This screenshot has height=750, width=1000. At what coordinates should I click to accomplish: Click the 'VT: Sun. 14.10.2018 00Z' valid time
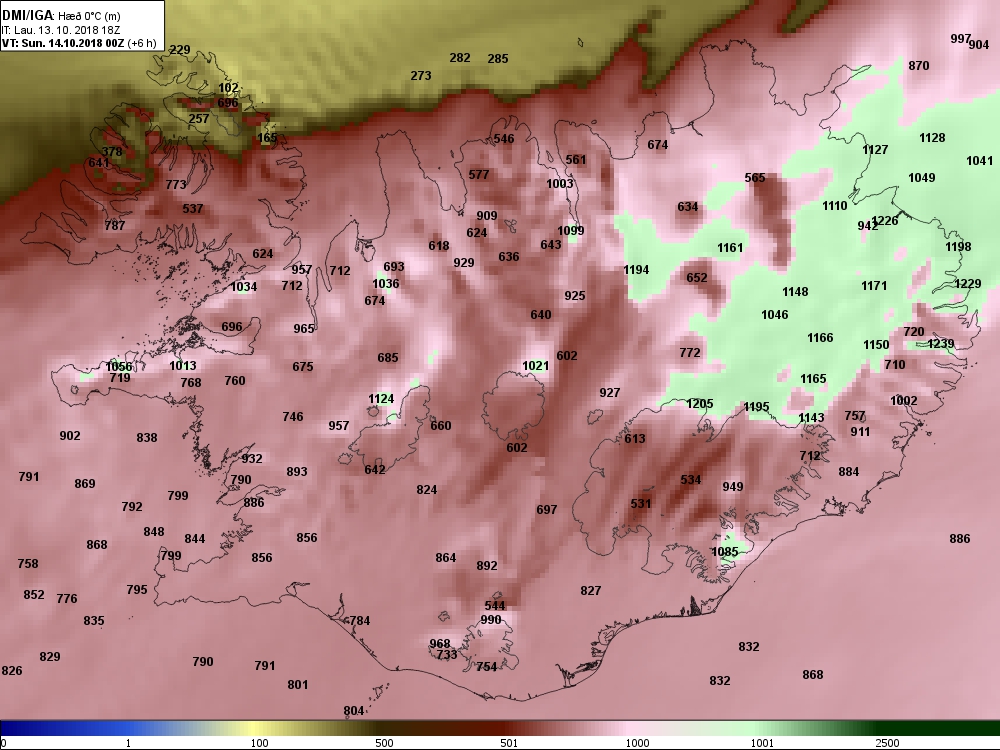point(63,43)
